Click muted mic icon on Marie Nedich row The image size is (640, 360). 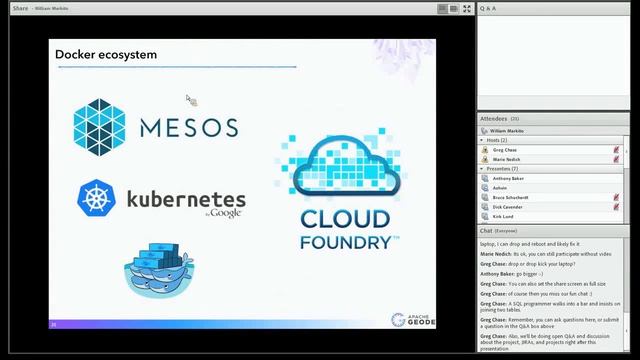[616, 159]
